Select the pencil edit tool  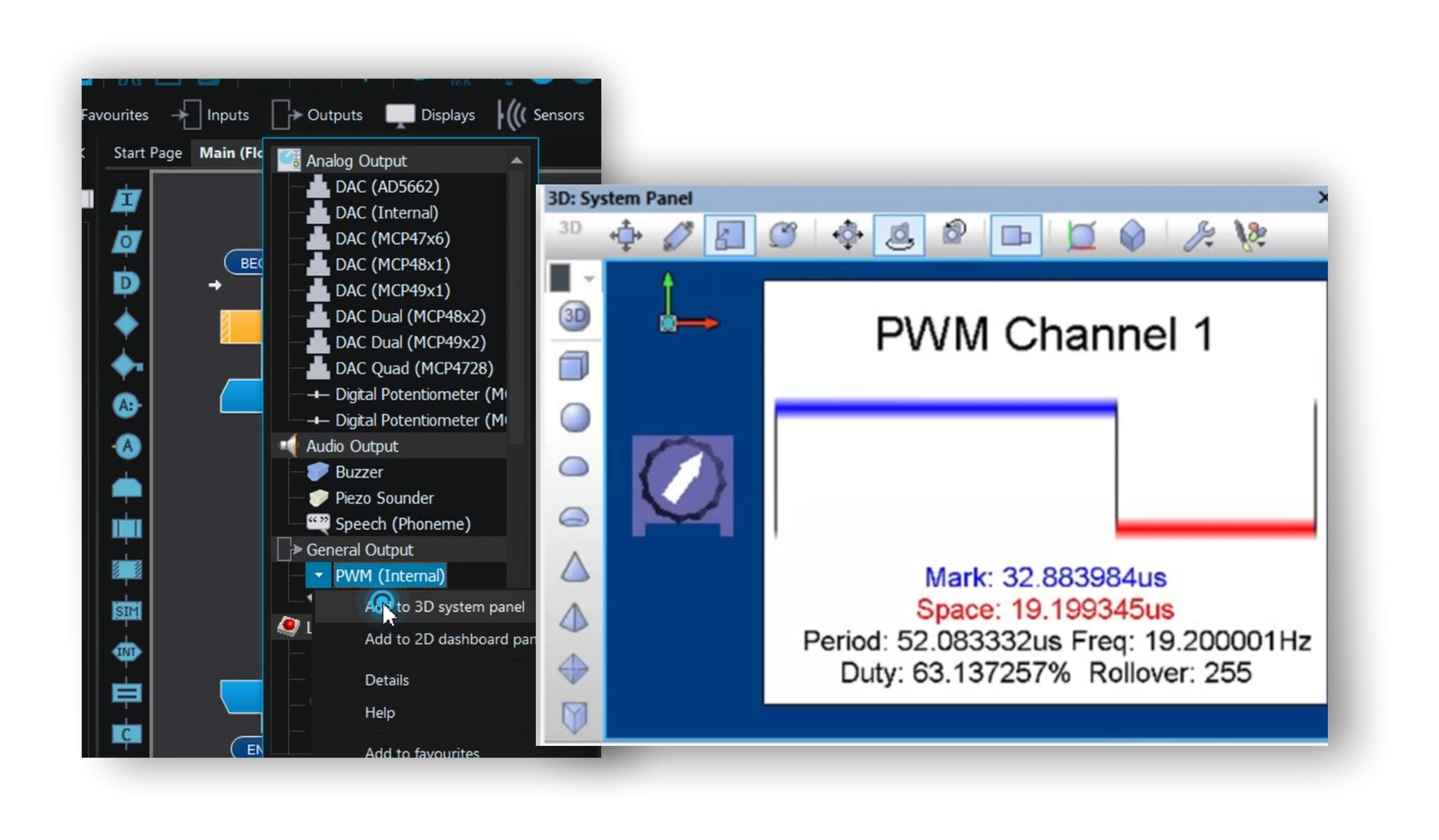(678, 235)
